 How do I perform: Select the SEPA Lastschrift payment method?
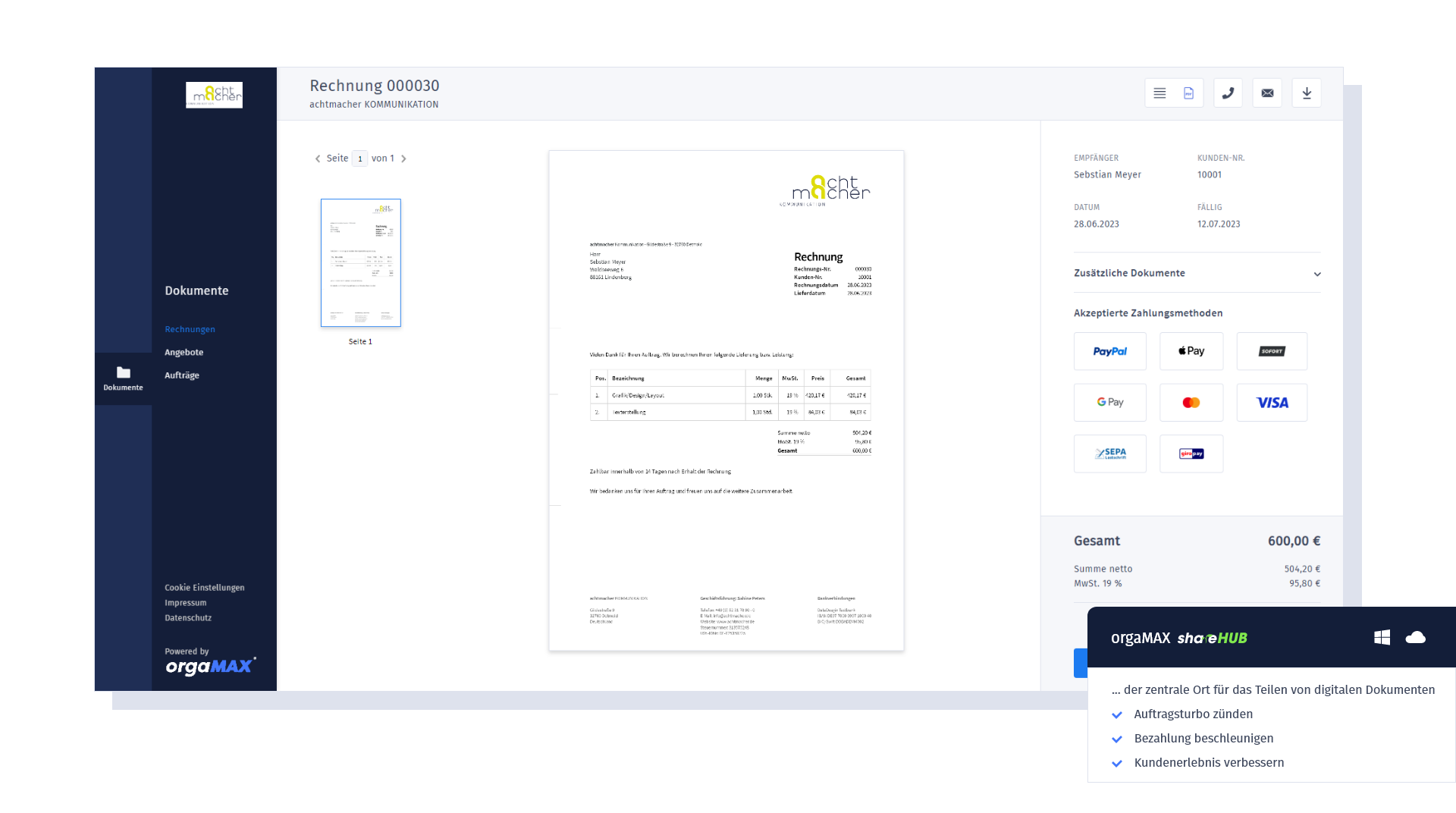1109,454
